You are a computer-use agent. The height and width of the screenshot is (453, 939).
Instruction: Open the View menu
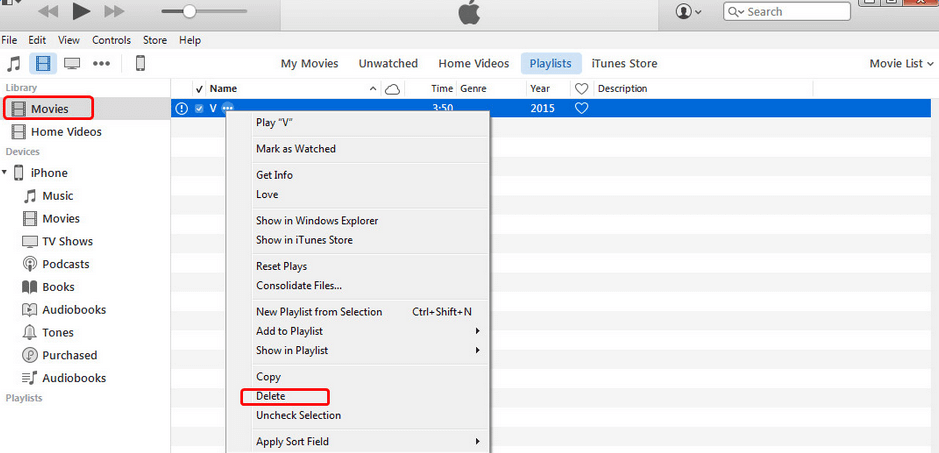pyautogui.click(x=69, y=40)
